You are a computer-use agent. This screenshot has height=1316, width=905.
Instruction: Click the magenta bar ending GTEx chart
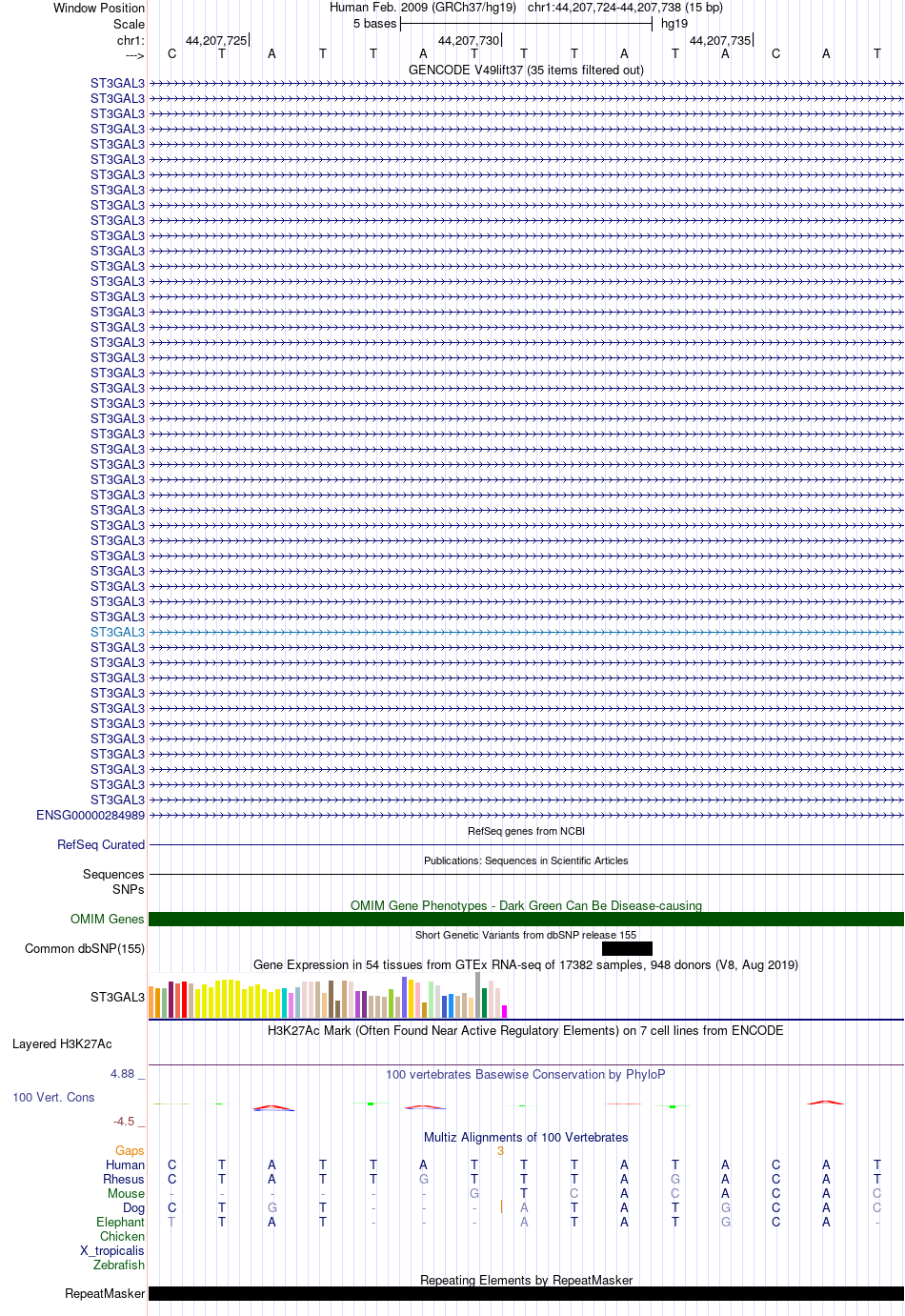tap(504, 1011)
